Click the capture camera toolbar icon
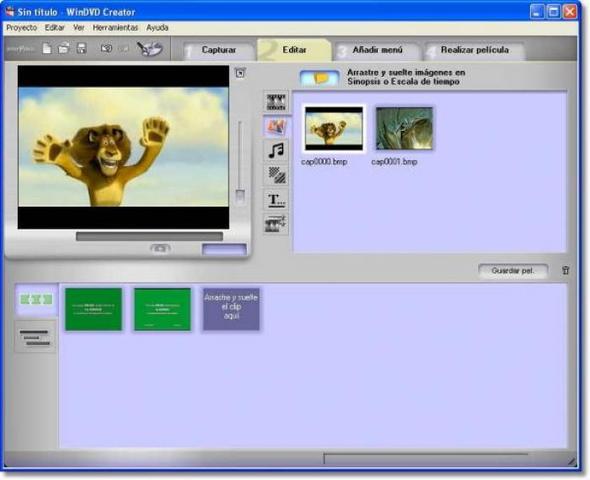This screenshot has width=590, height=480. 106,49
